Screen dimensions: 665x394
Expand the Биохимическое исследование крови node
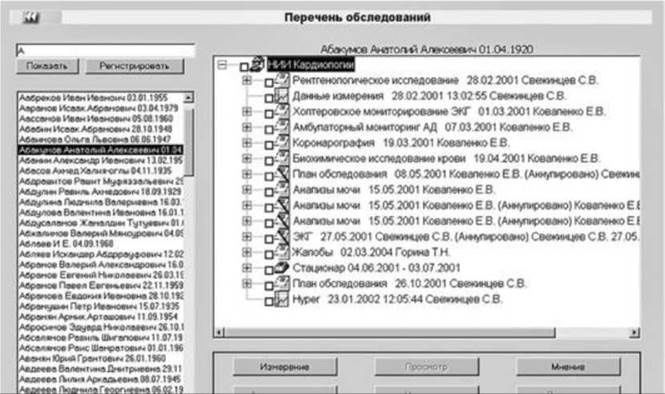[x=247, y=158]
